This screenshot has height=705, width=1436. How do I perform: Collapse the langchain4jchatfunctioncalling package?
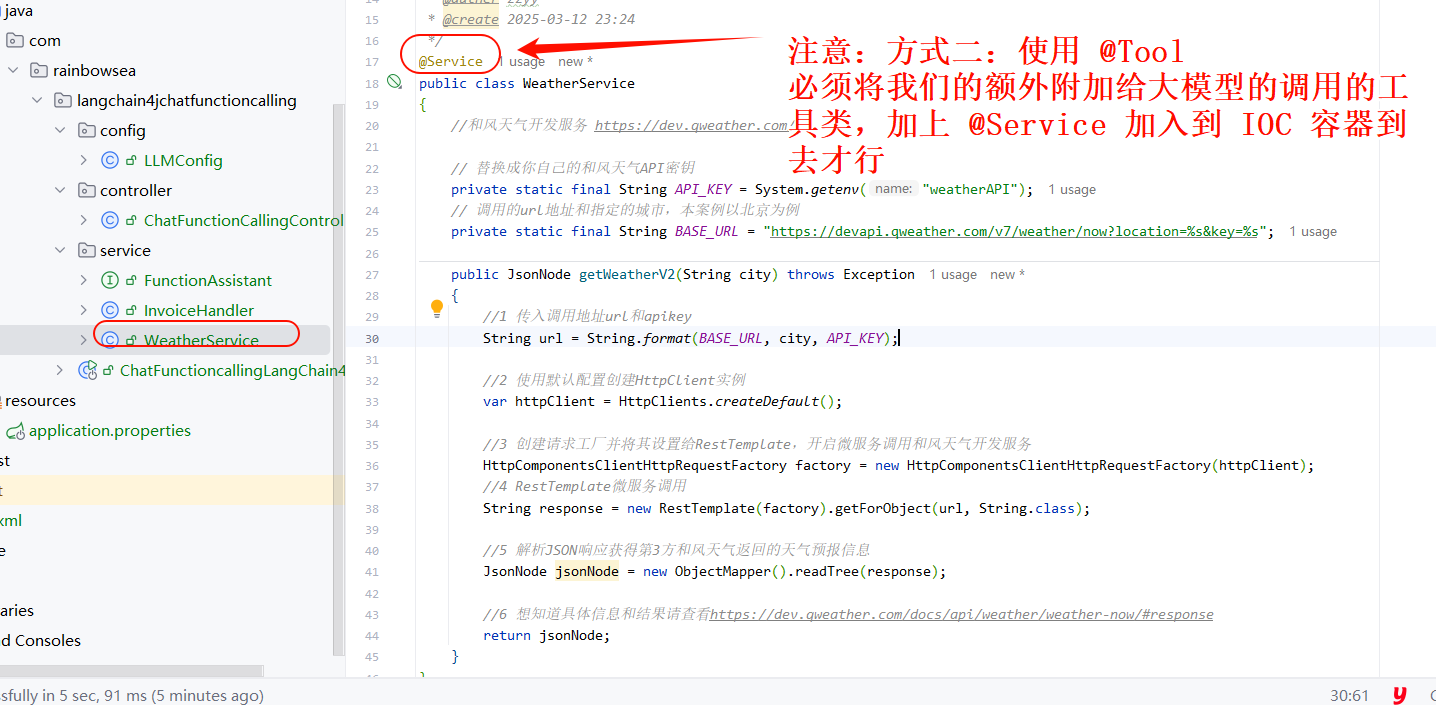point(37,100)
